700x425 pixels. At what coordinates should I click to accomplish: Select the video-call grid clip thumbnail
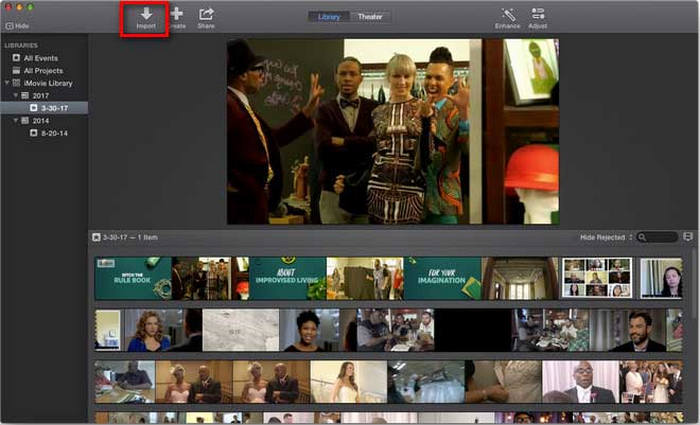(x=597, y=278)
